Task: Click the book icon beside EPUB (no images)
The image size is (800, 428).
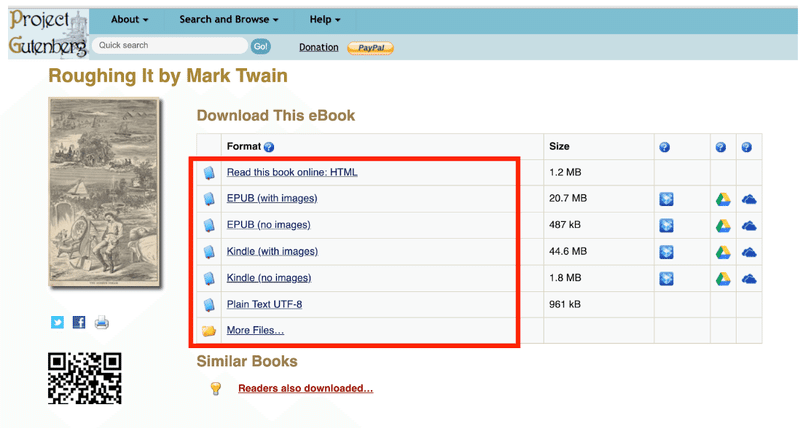Action: 209,225
